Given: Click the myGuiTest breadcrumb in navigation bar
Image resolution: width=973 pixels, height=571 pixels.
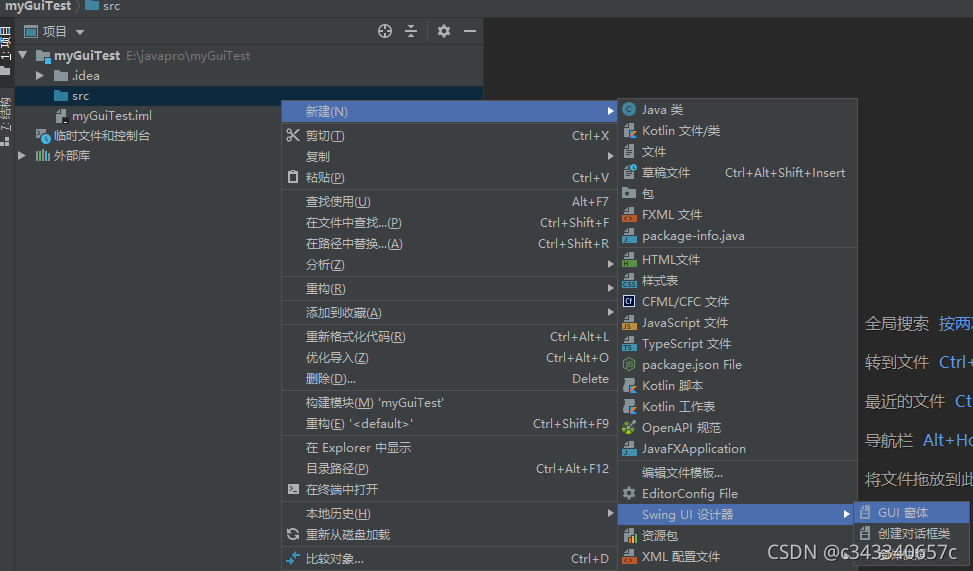Looking at the screenshot, I should pyautogui.click(x=38, y=6).
